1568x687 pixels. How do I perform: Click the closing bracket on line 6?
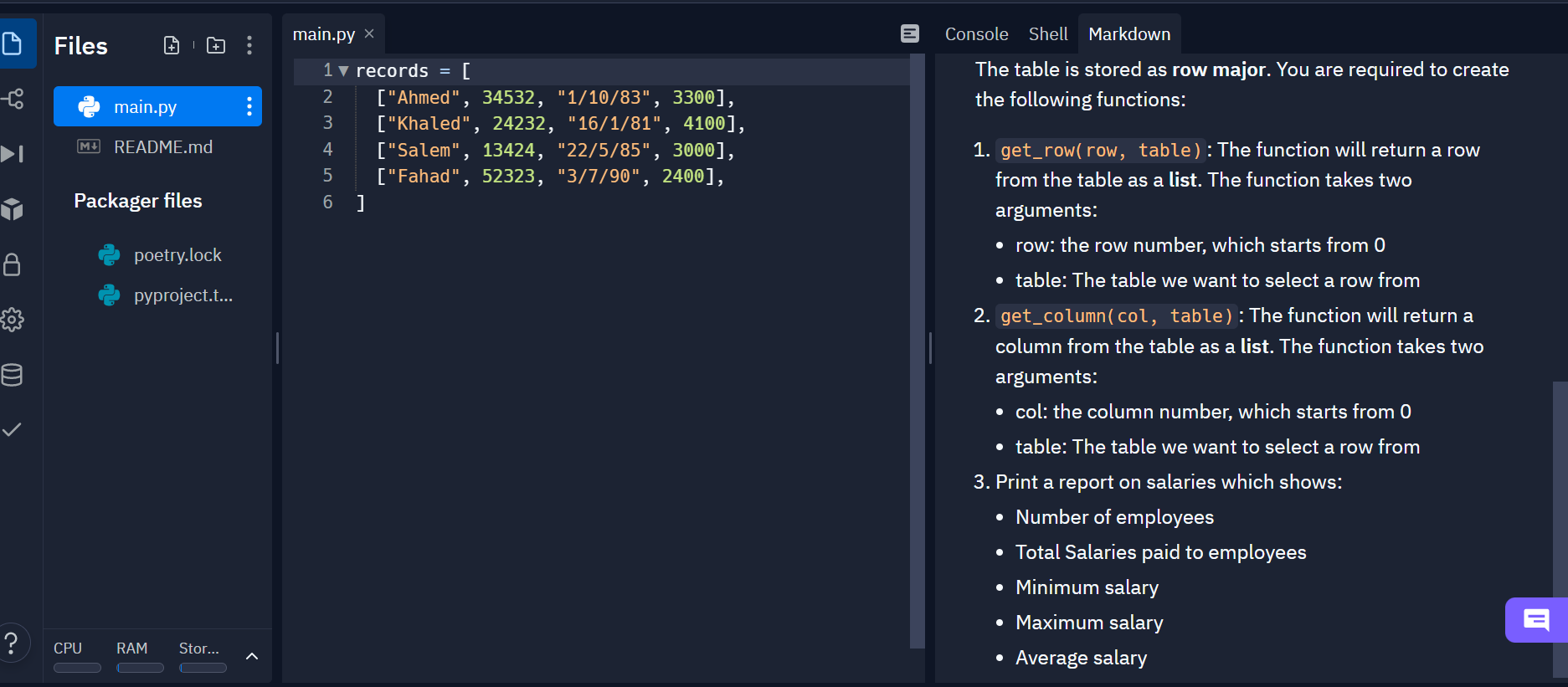coord(361,203)
